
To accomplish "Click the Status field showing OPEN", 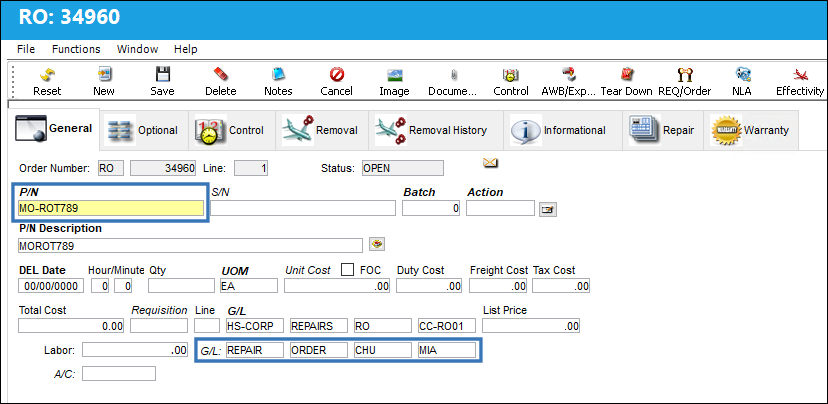I will pyautogui.click(x=403, y=168).
